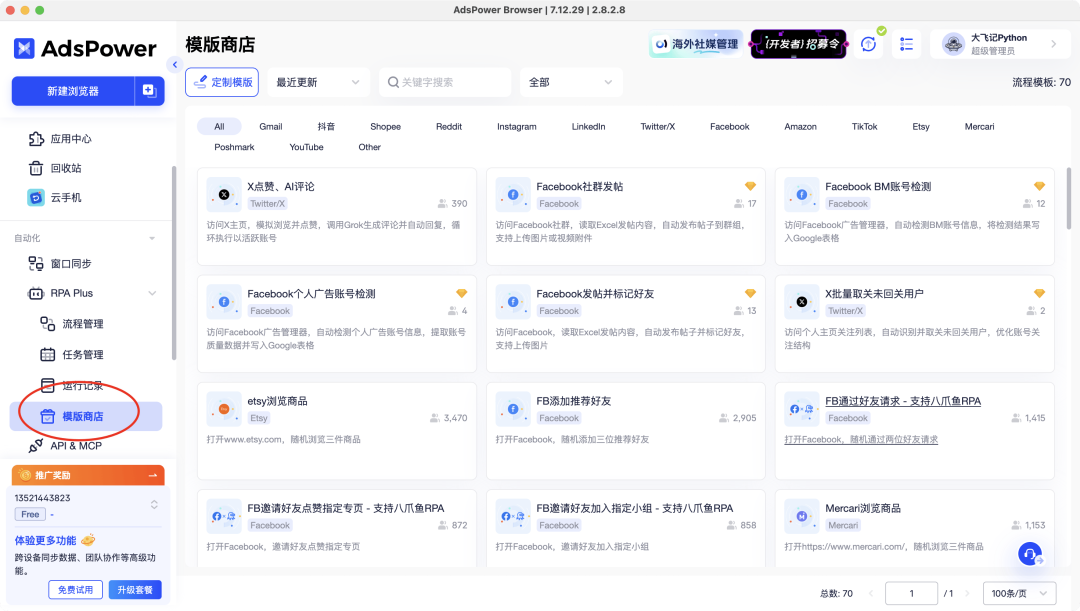
Task: Select the Other category tab
Action: (x=369, y=147)
